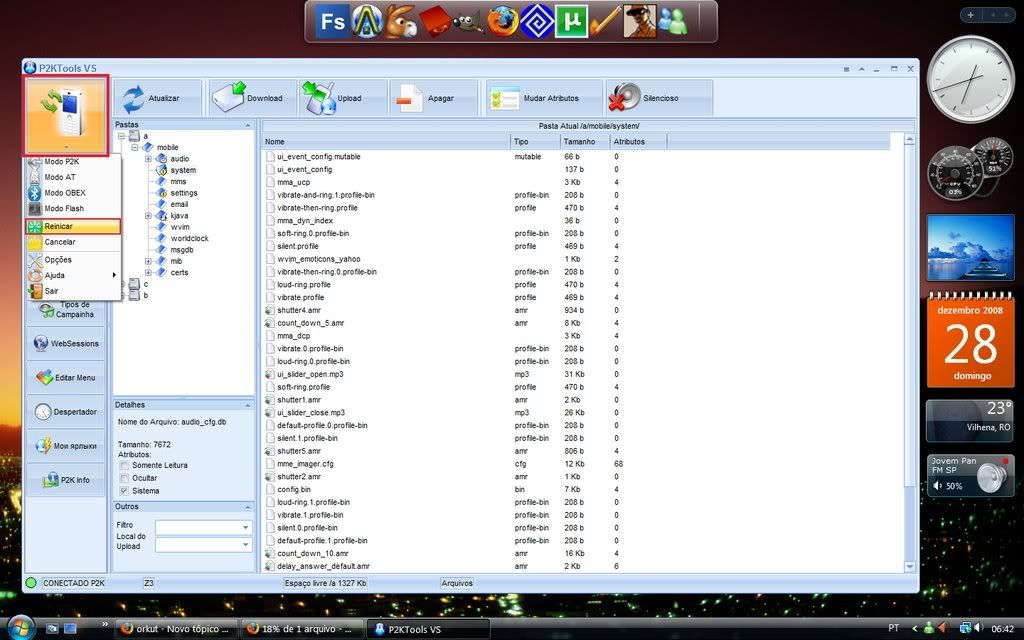This screenshot has height=640, width=1024.
Task: Open WebSessions in the sidebar
Action: pyautogui.click(x=66, y=344)
